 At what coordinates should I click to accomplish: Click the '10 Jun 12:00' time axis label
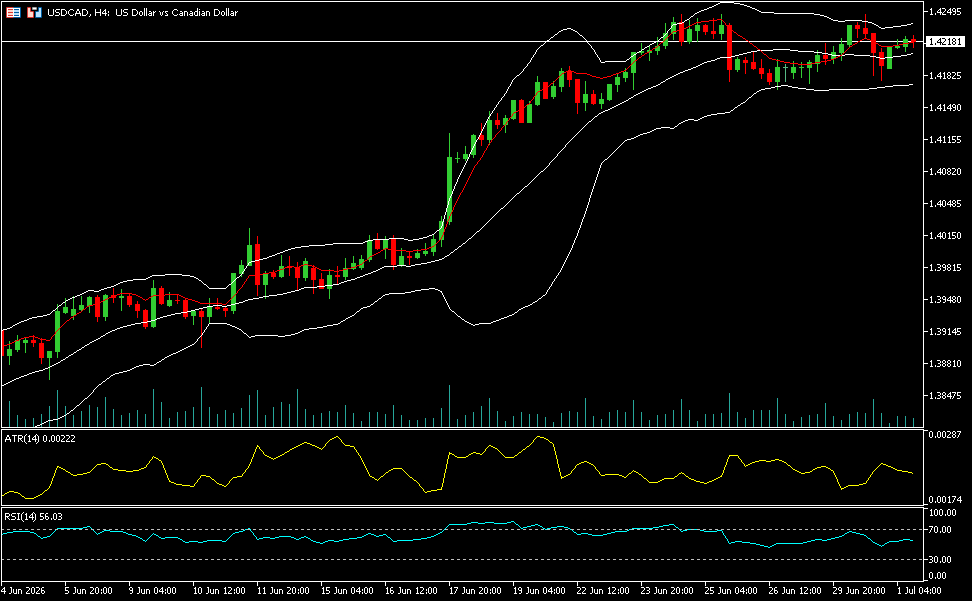click(x=219, y=590)
